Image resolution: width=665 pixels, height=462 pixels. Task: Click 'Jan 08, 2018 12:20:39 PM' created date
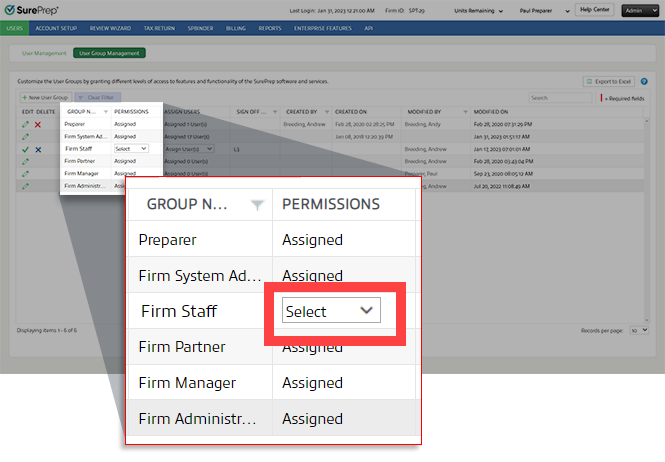364,137
